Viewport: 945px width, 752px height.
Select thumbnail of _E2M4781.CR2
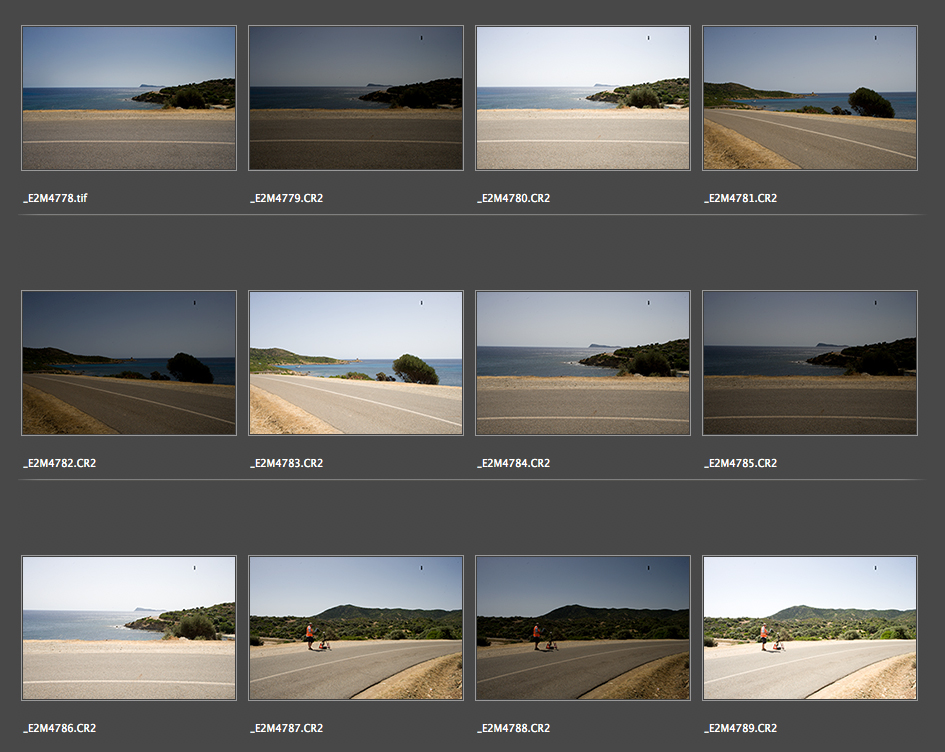[x=810, y=98]
